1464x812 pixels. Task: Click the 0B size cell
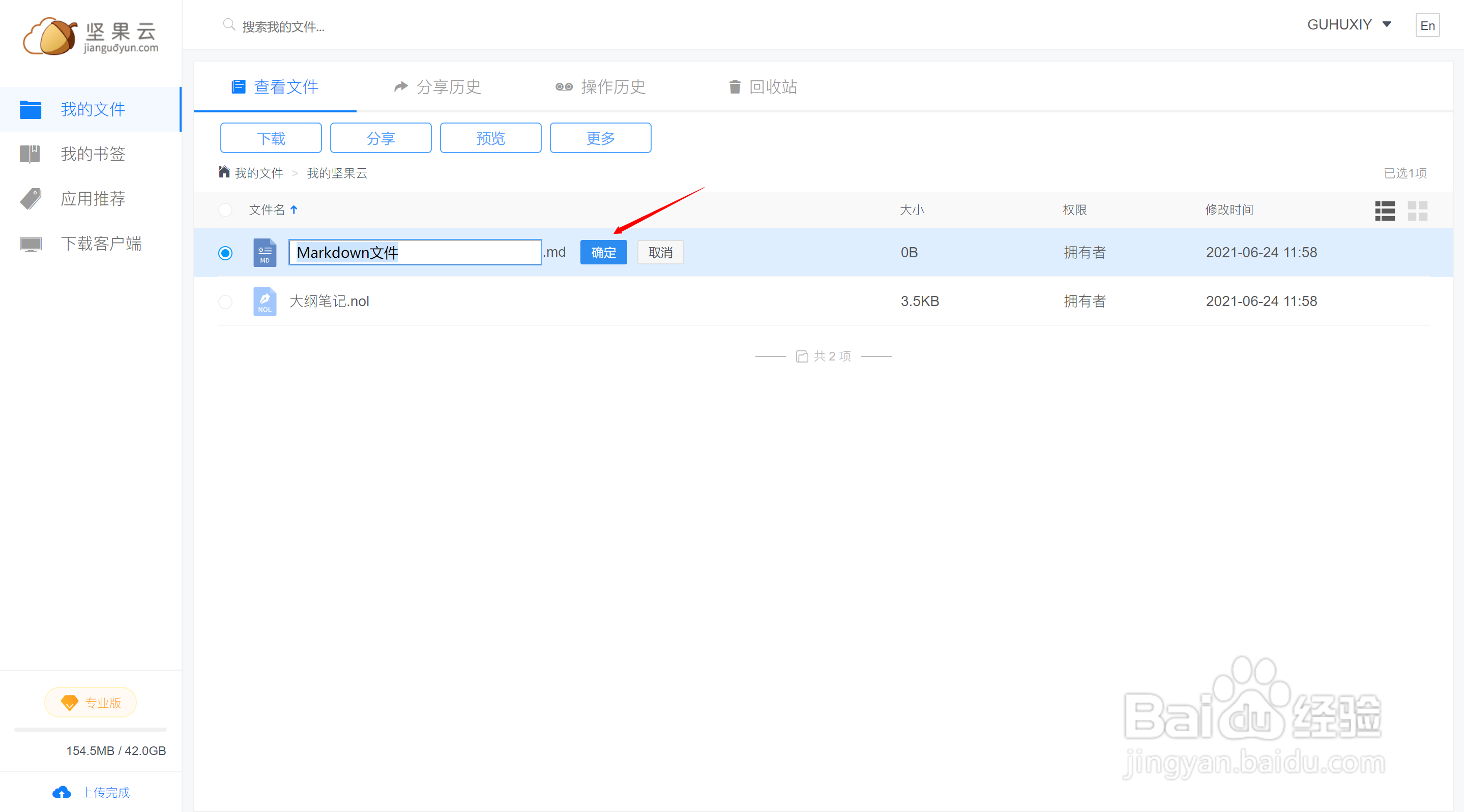(909, 252)
